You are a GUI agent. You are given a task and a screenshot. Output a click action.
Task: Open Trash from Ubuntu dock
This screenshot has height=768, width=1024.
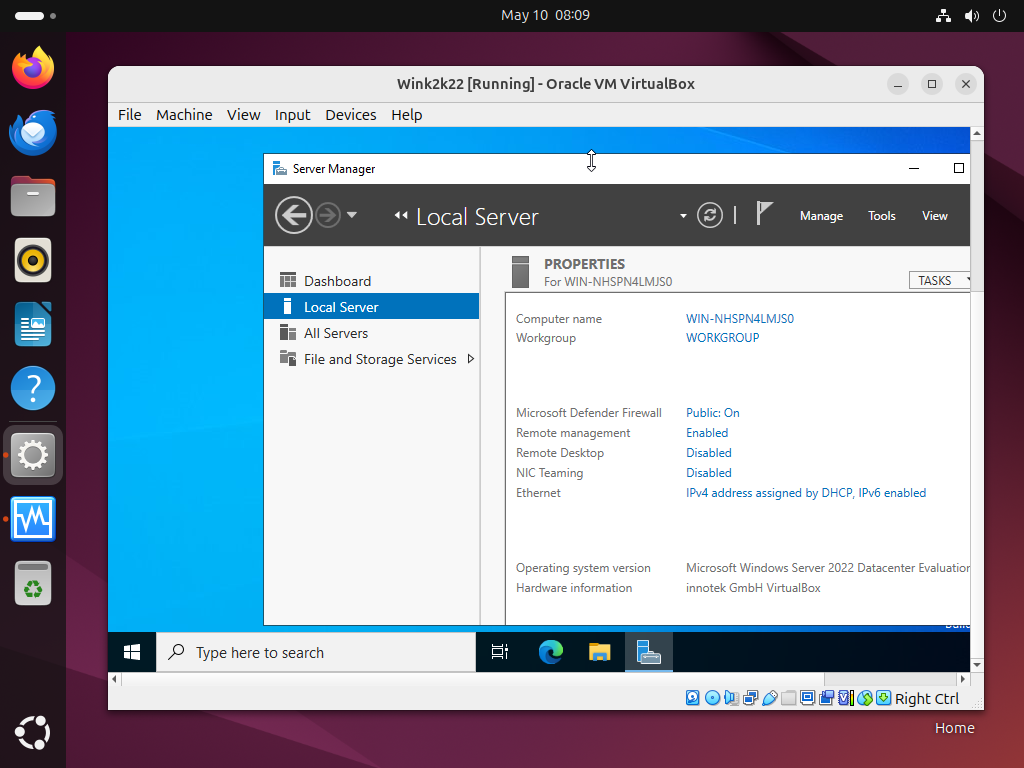pos(33,583)
